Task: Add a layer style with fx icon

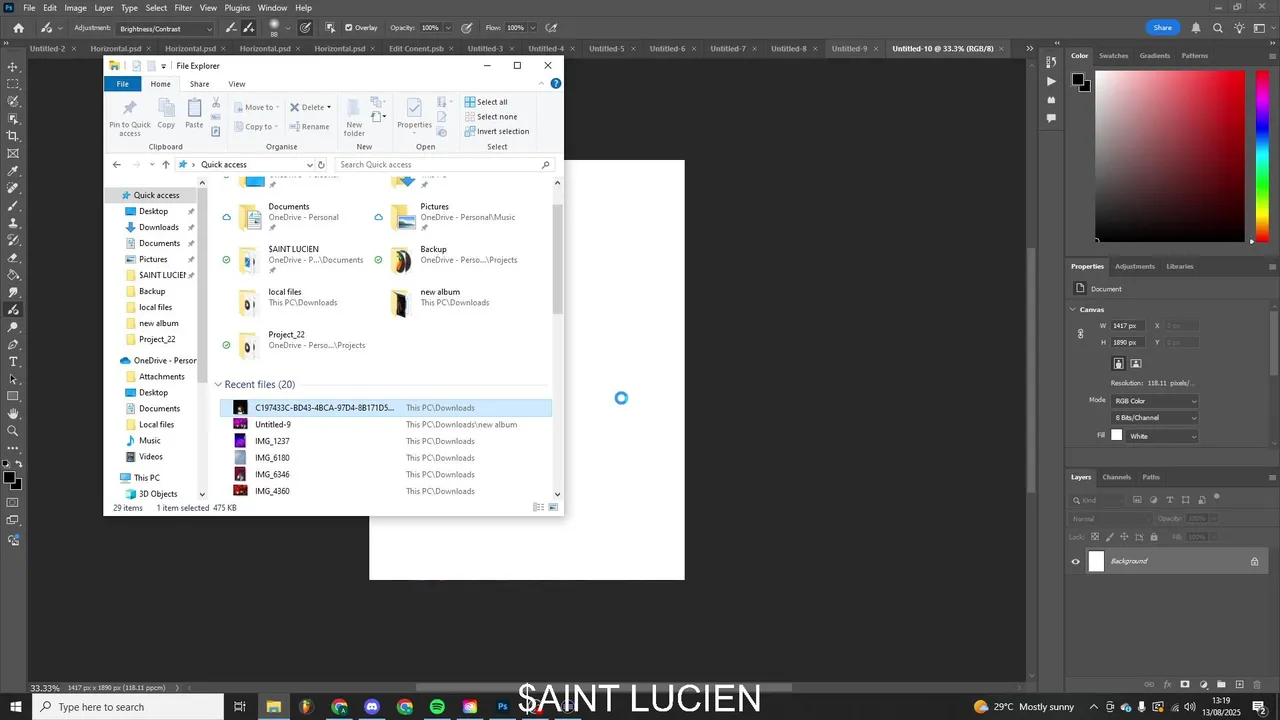Action: coord(1167,685)
